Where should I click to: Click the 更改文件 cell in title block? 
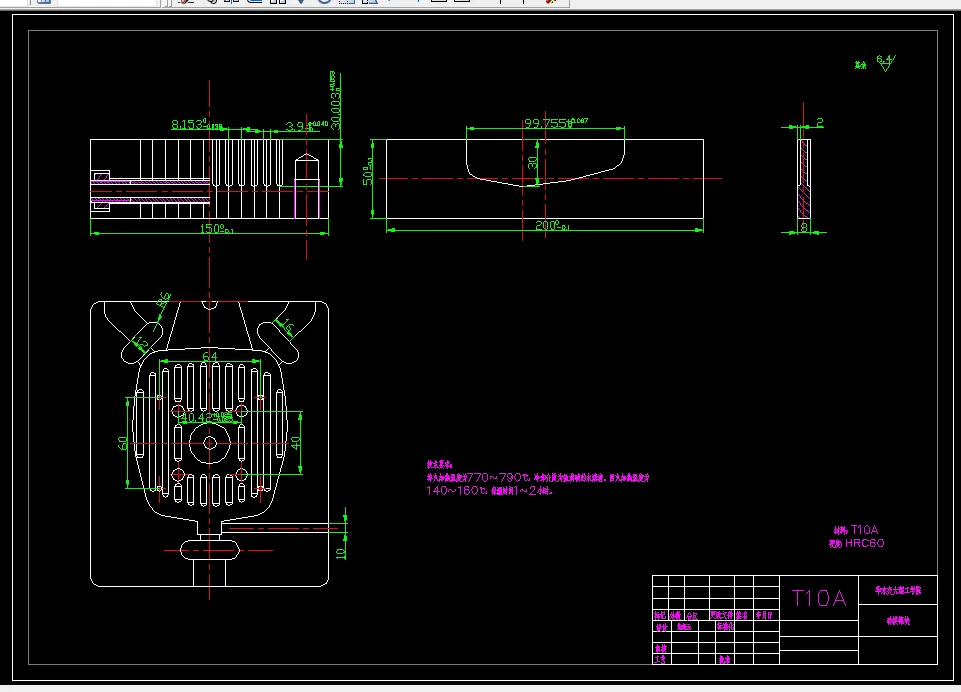point(721,615)
